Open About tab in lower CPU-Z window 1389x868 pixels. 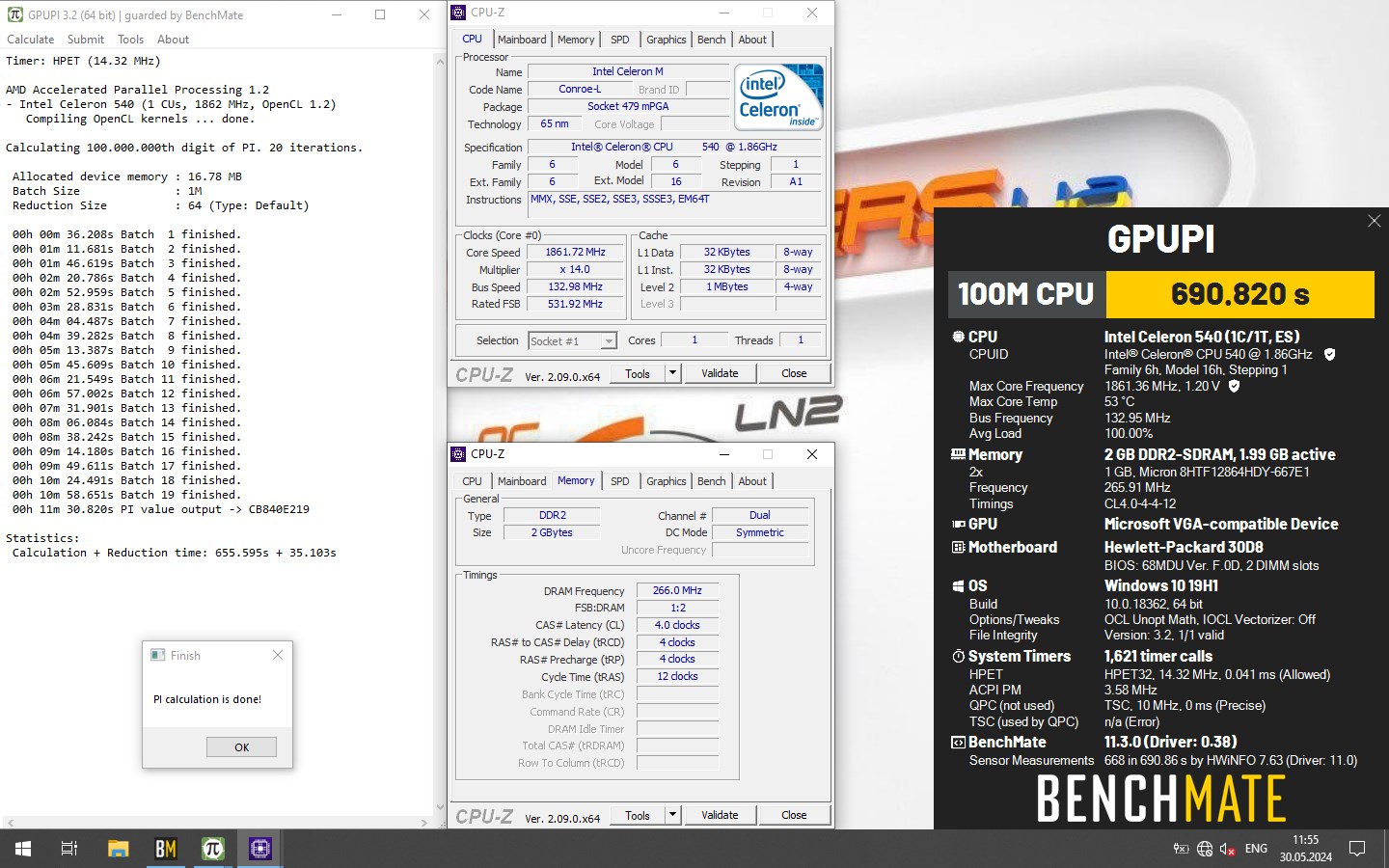coord(752,481)
